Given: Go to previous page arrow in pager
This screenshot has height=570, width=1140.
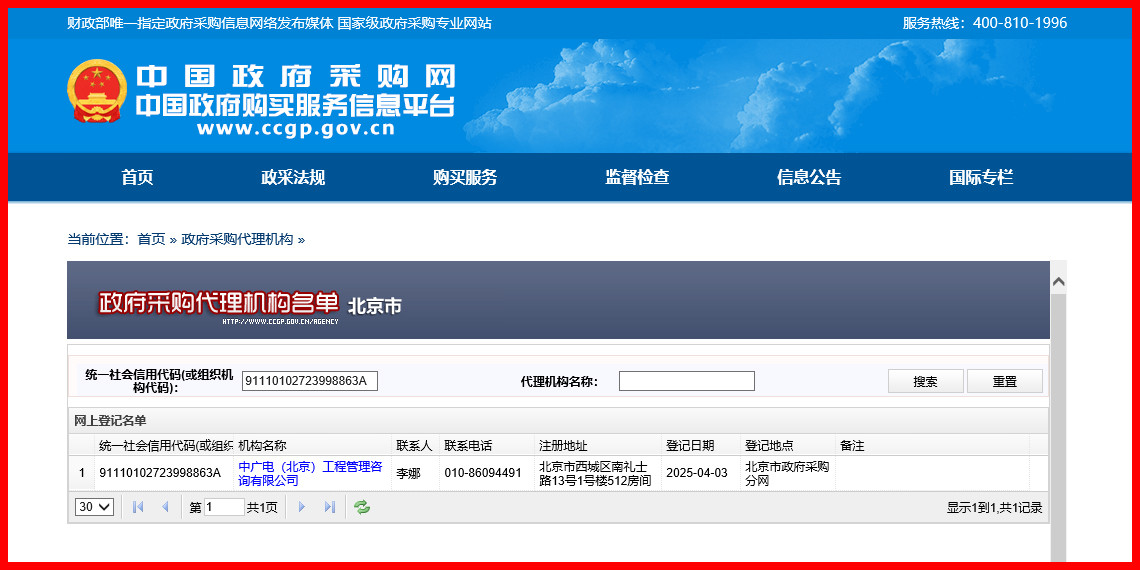Looking at the screenshot, I should coord(165,507).
